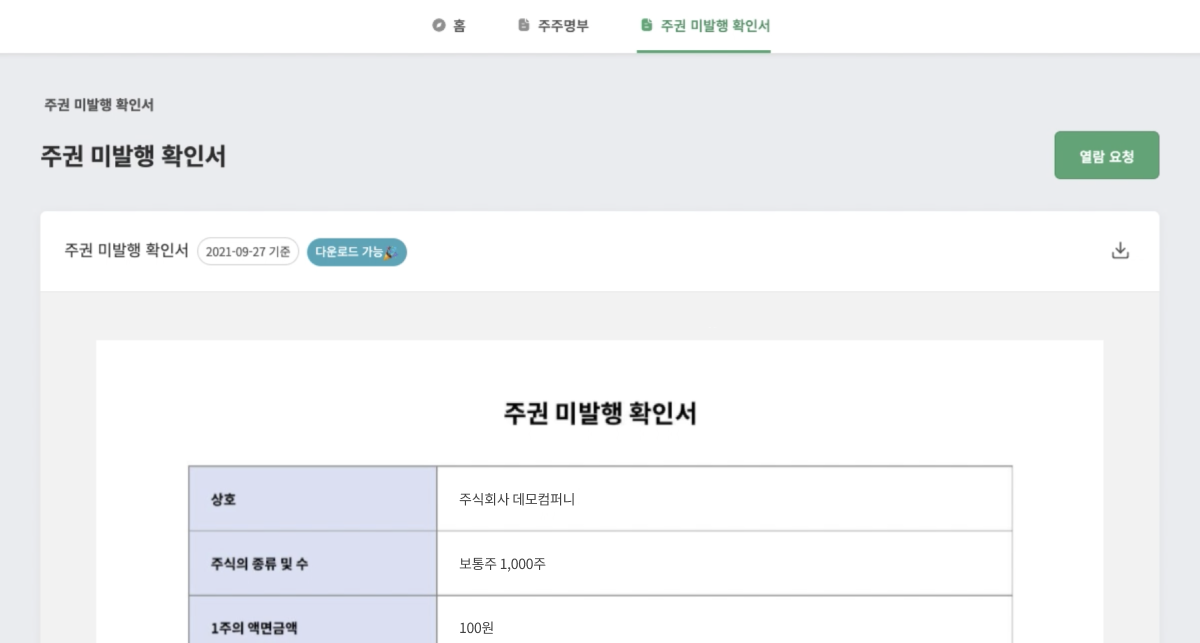Download the certificate with the download icon

coord(1120,250)
